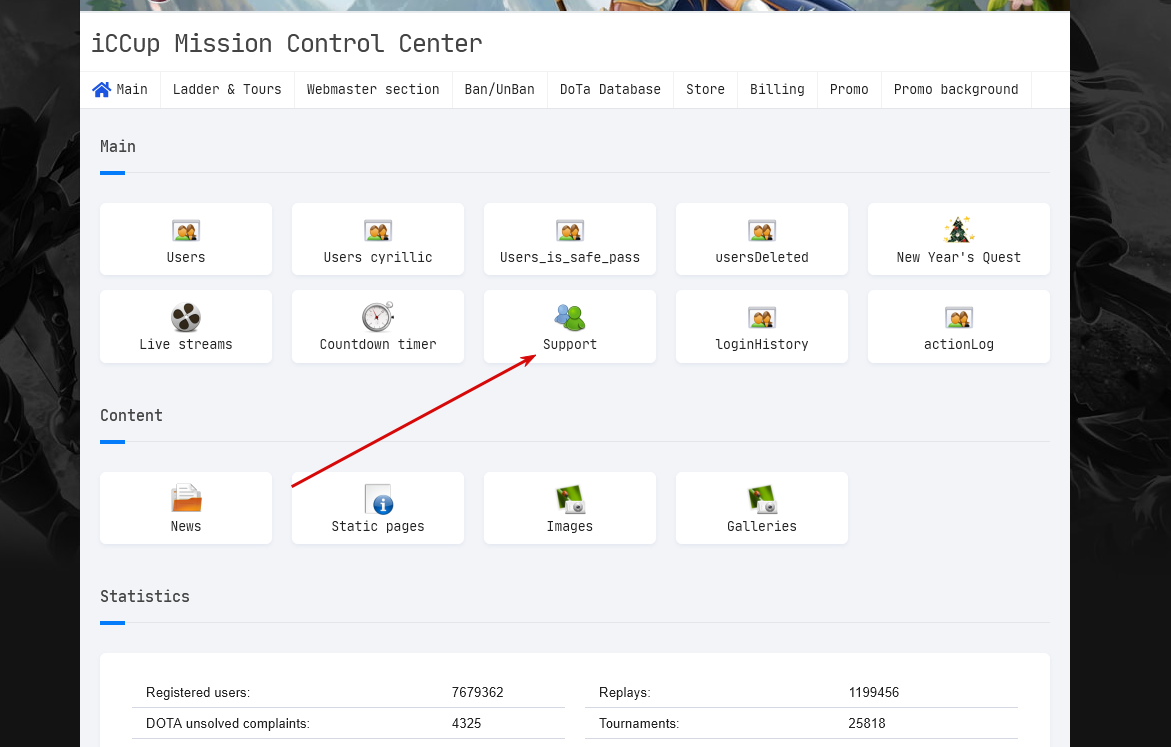Click the Tournaments value 25818

click(866, 724)
